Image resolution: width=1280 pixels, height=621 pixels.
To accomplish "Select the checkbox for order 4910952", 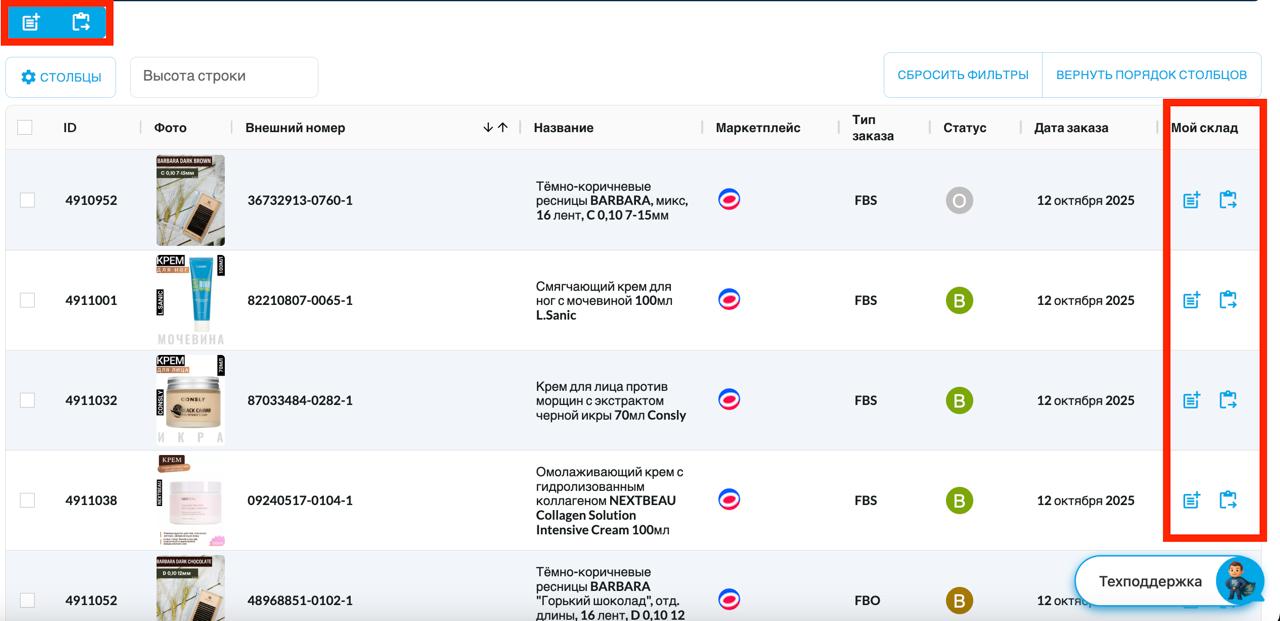I will point(27,200).
